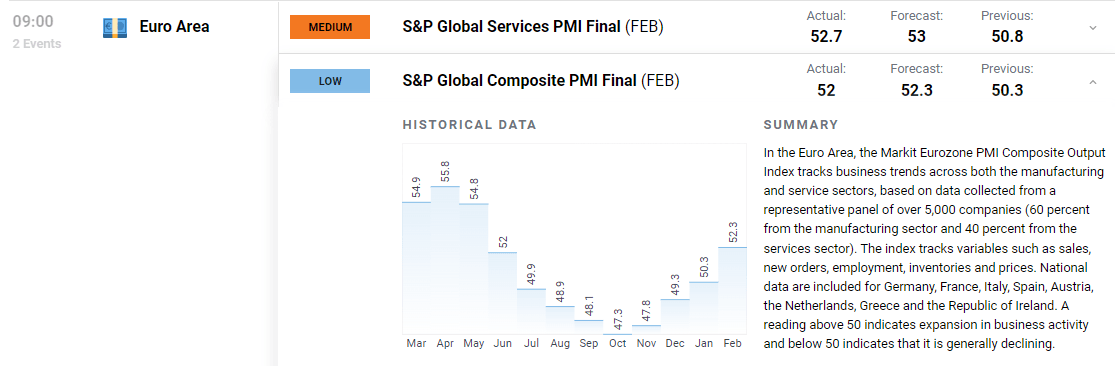Click the MEDIUM importance badge
1115x366 pixels.
pyautogui.click(x=330, y=28)
